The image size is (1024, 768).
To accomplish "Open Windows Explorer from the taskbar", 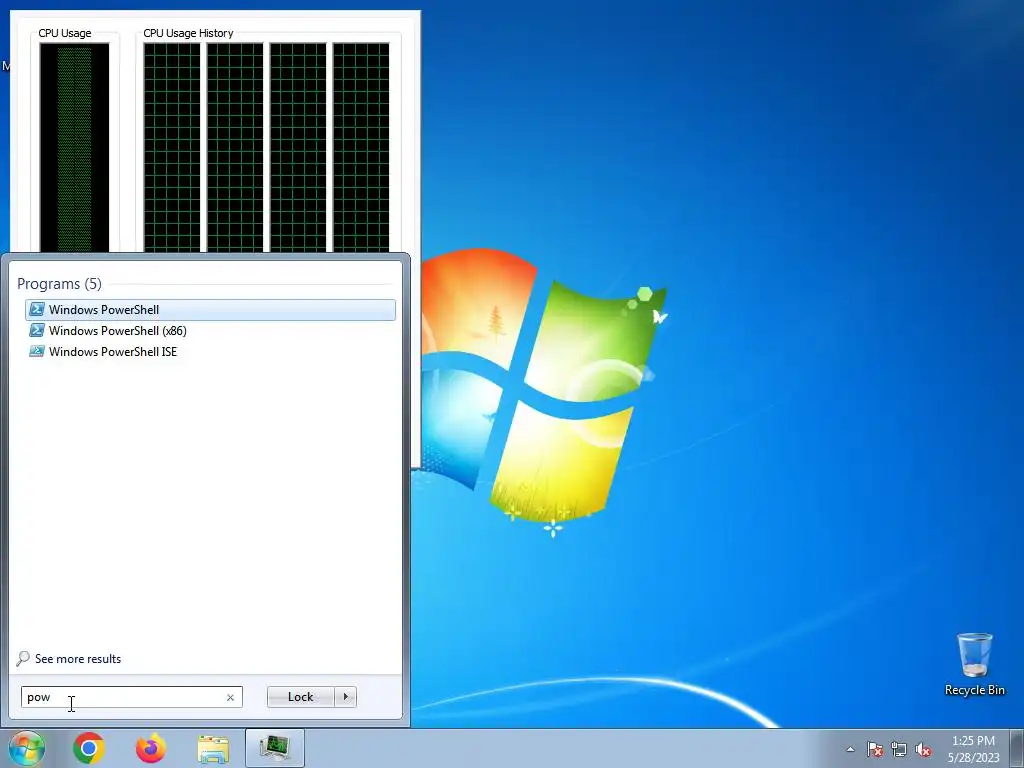I will click(213, 749).
